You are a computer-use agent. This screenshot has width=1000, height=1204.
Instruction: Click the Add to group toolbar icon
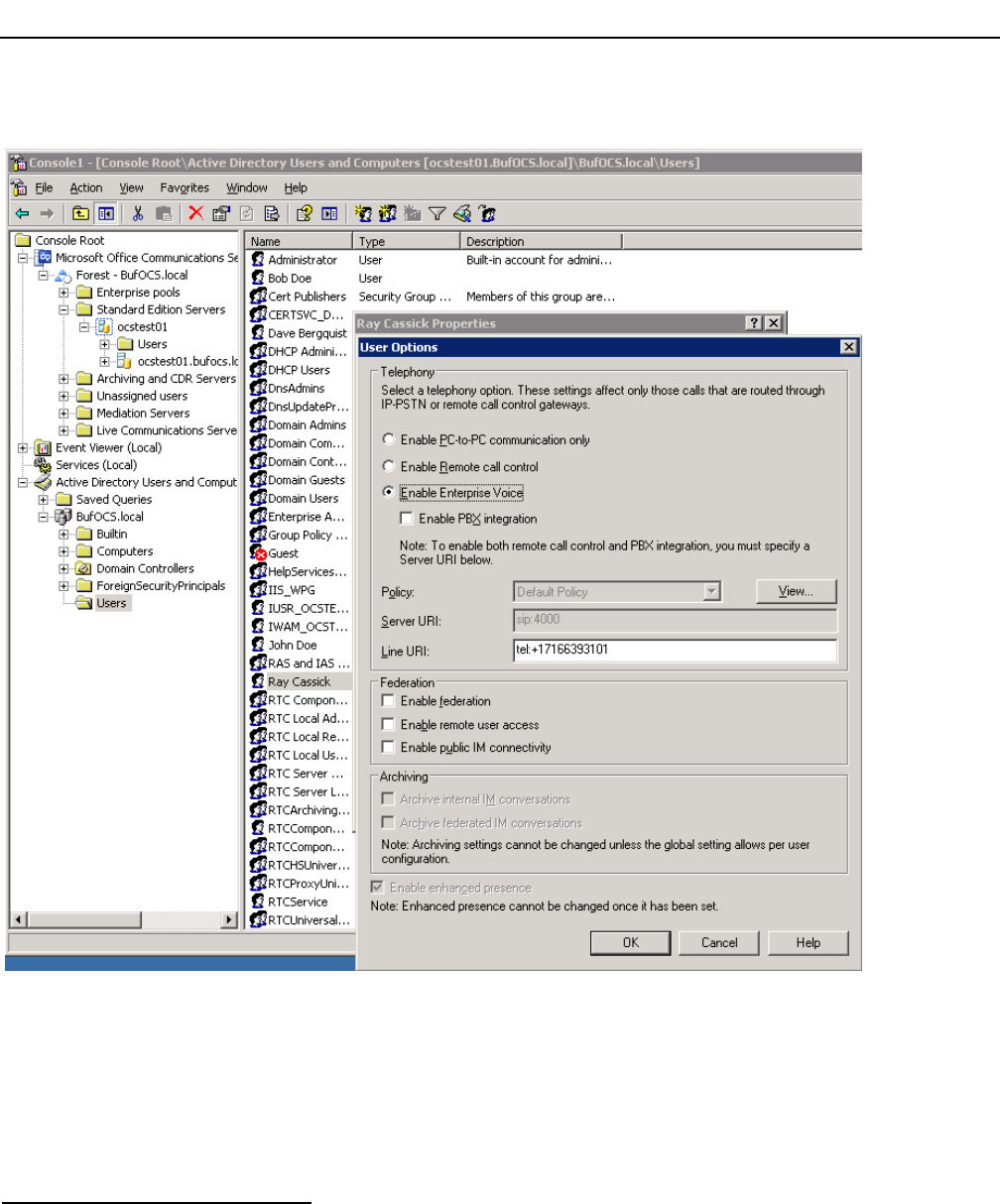pyautogui.click(x=487, y=213)
